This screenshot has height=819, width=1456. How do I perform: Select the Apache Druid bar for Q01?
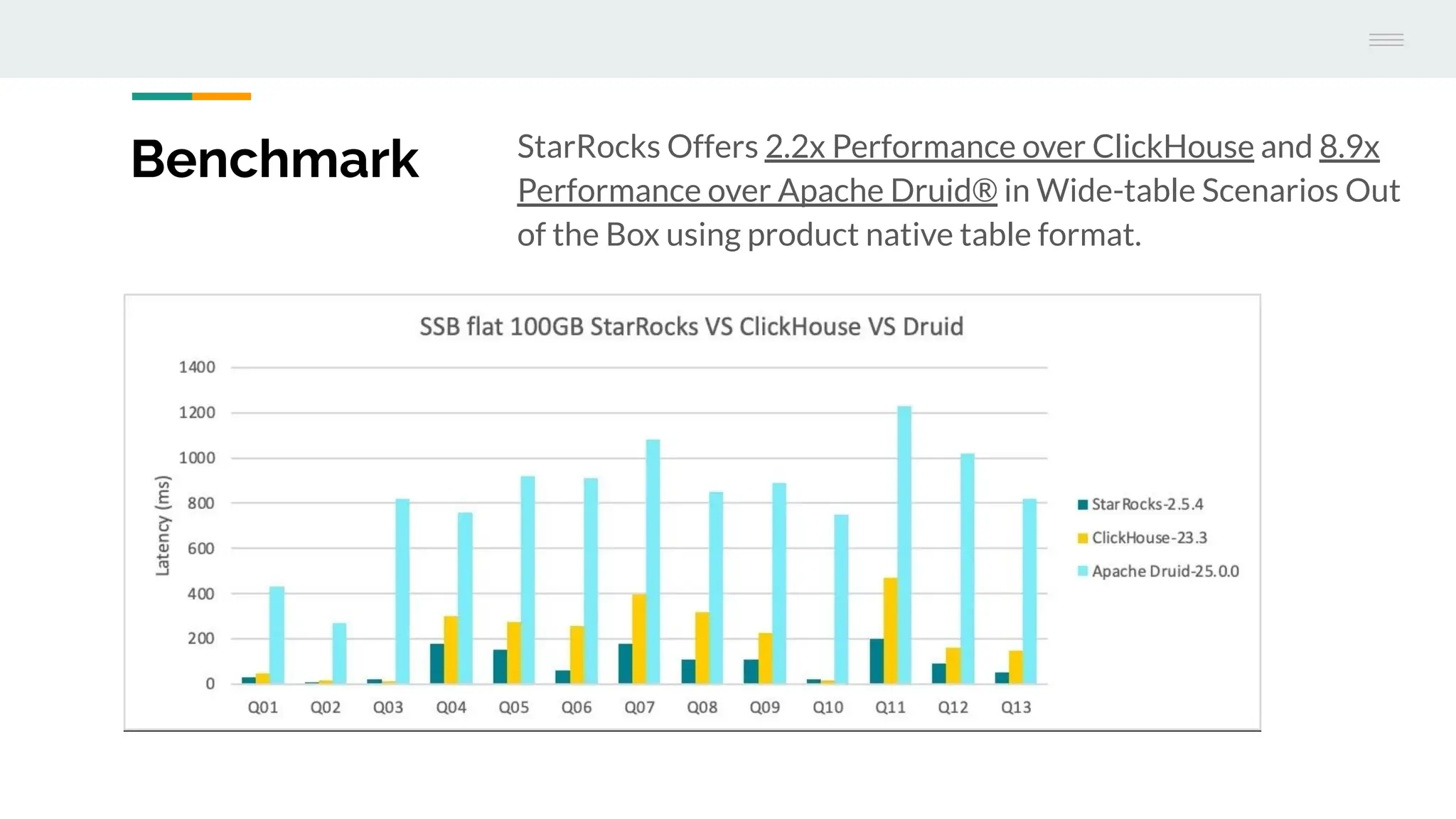[277, 636]
